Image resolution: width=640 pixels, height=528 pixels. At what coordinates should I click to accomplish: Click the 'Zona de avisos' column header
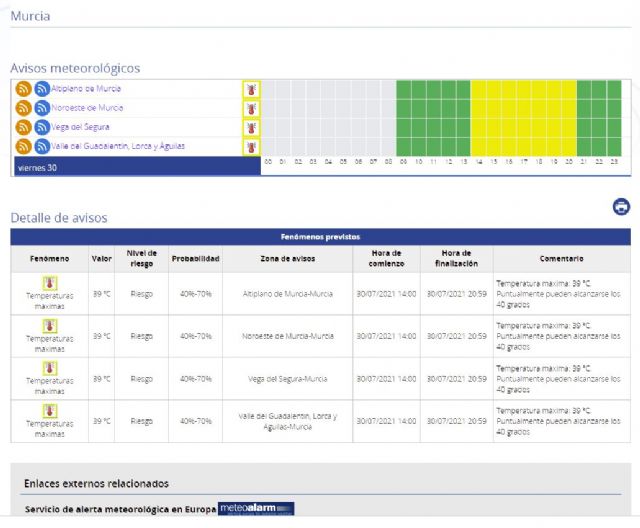click(x=288, y=258)
